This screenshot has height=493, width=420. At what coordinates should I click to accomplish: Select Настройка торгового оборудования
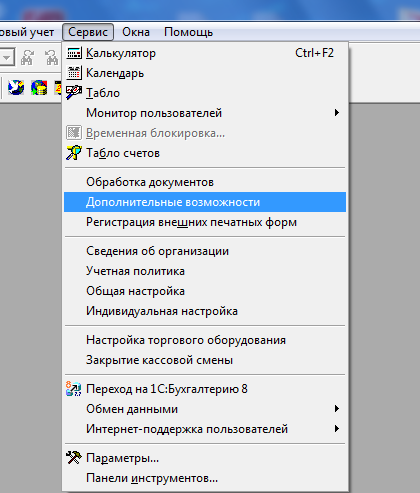205,340
